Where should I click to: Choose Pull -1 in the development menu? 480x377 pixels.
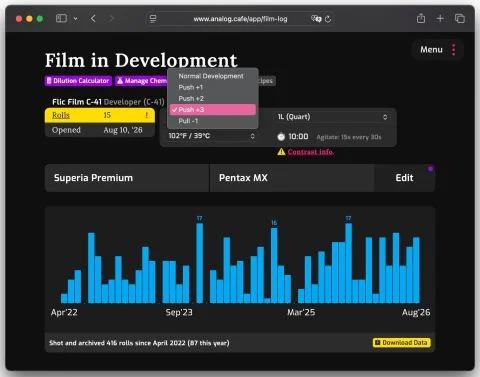pos(212,121)
